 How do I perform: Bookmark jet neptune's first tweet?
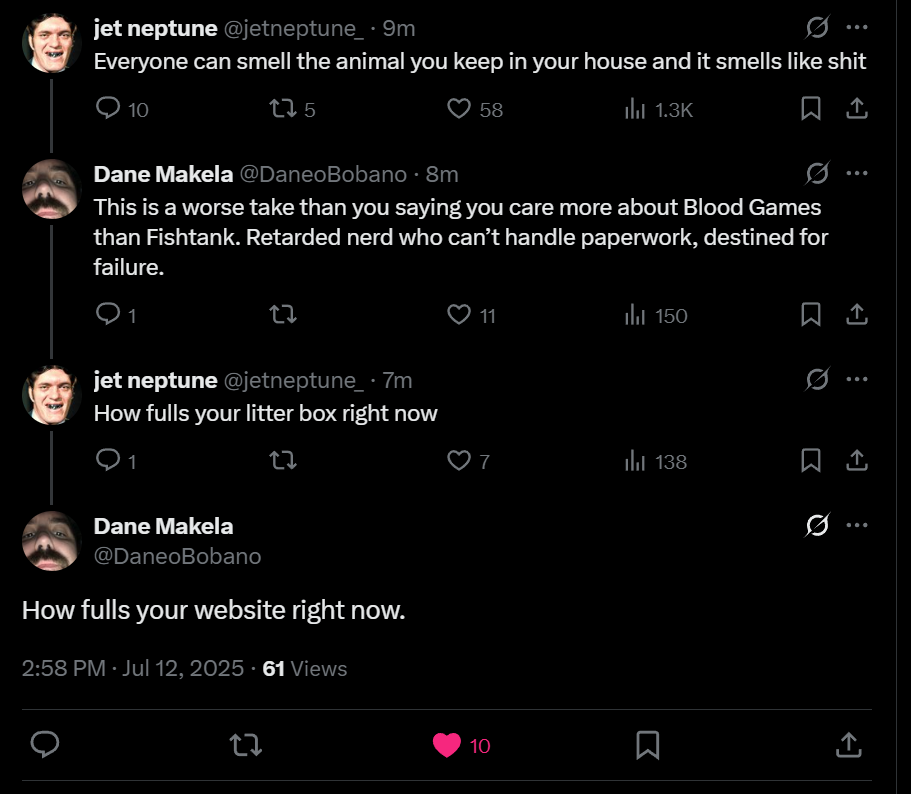(x=811, y=109)
